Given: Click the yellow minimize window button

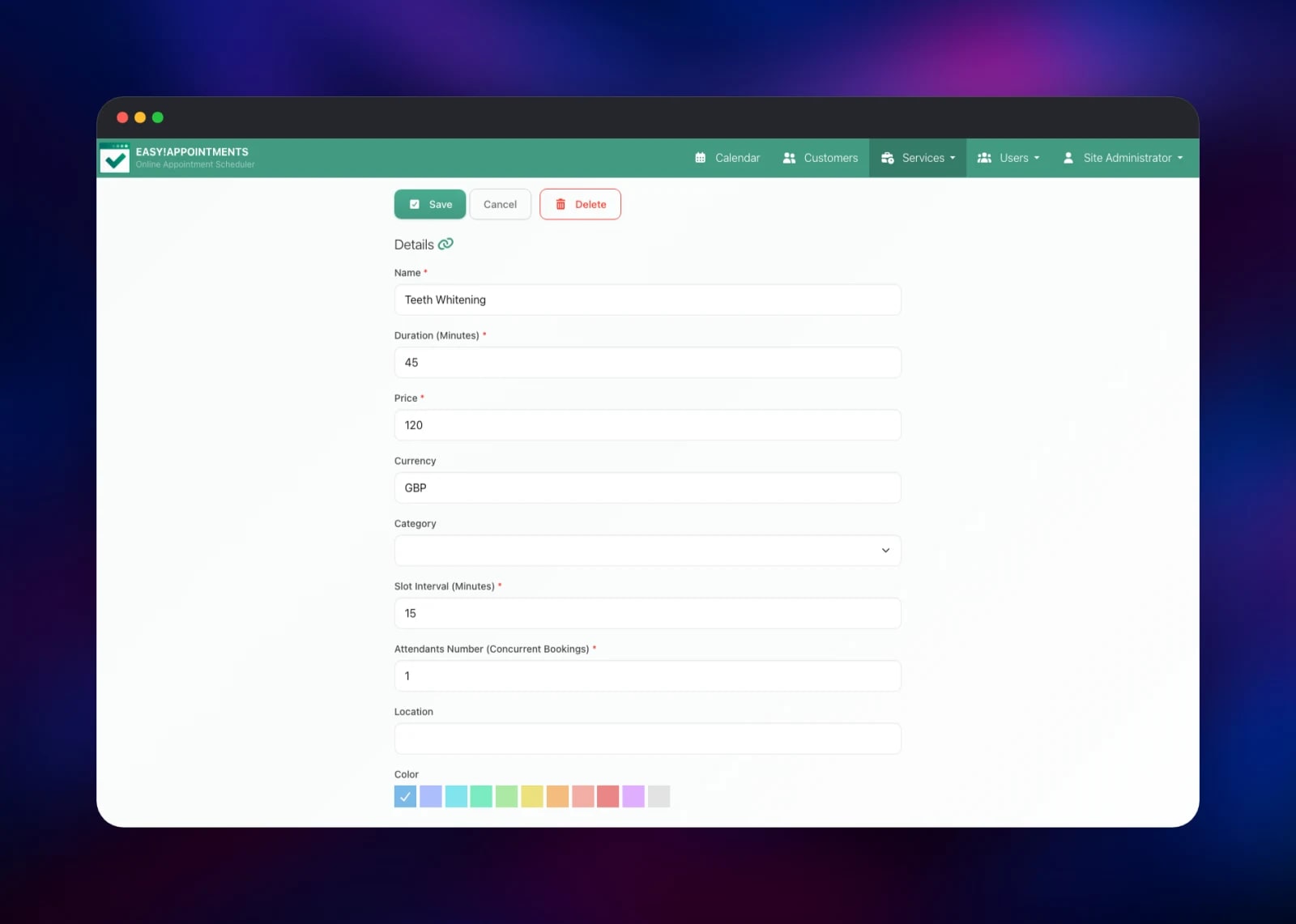Looking at the screenshot, I should [x=140, y=117].
